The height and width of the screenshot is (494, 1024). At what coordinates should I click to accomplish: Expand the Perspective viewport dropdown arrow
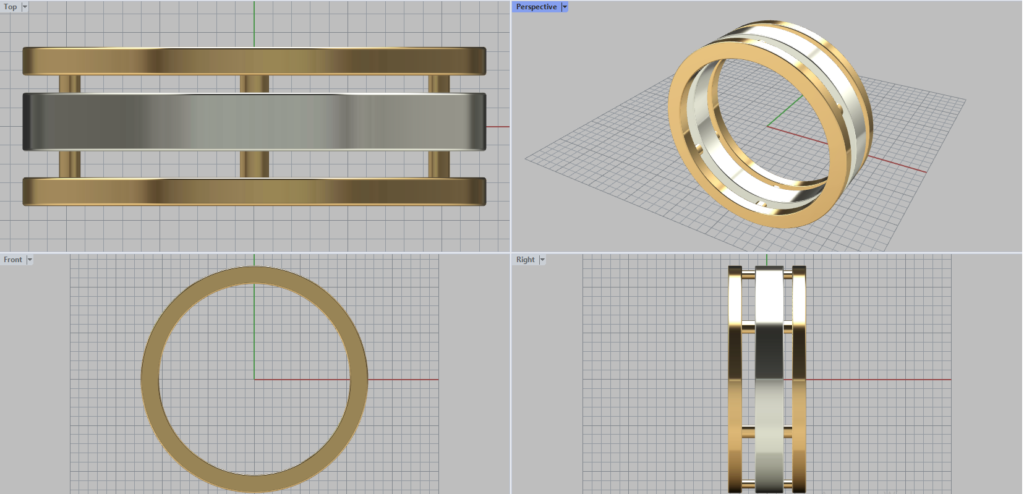(565, 6)
